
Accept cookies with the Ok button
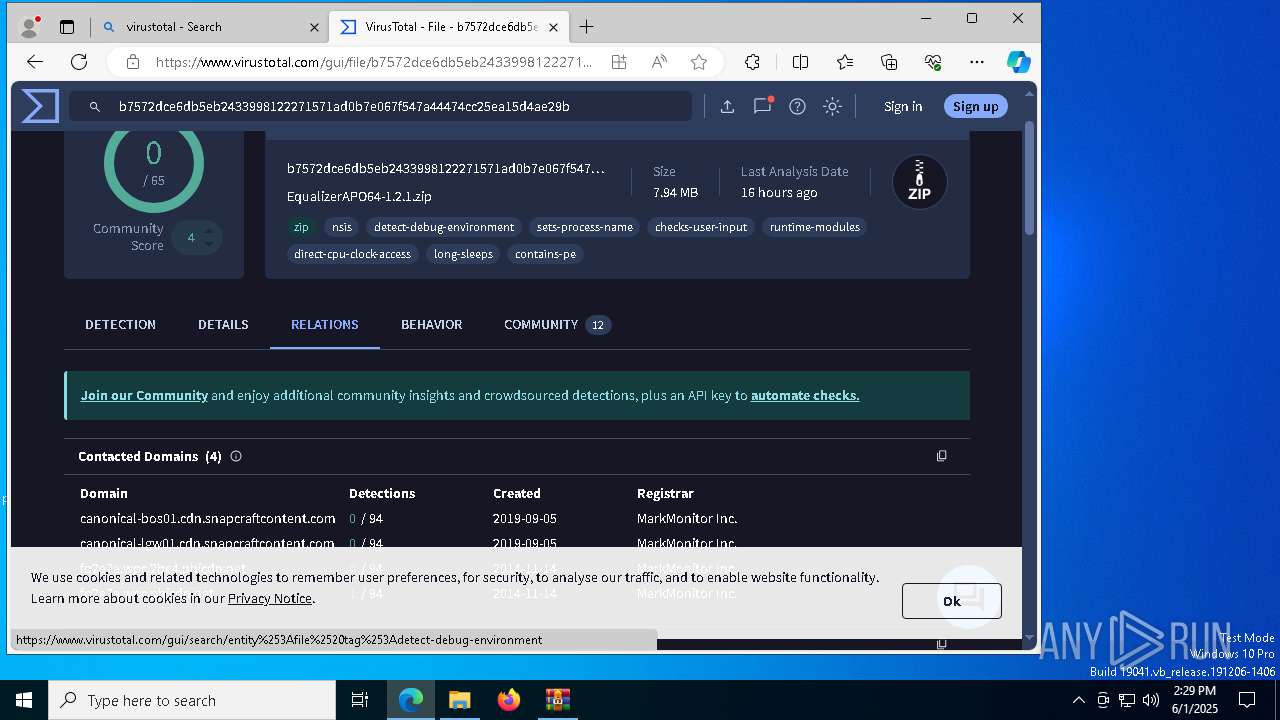coord(951,601)
